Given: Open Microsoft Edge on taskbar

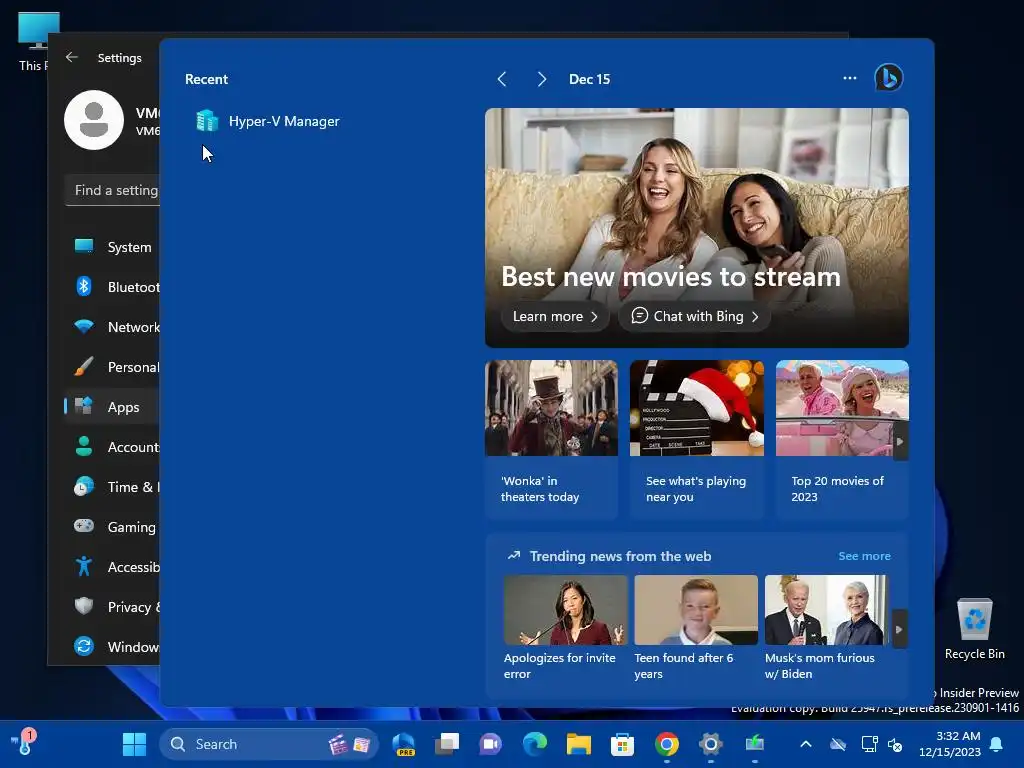Looking at the screenshot, I should [535, 744].
